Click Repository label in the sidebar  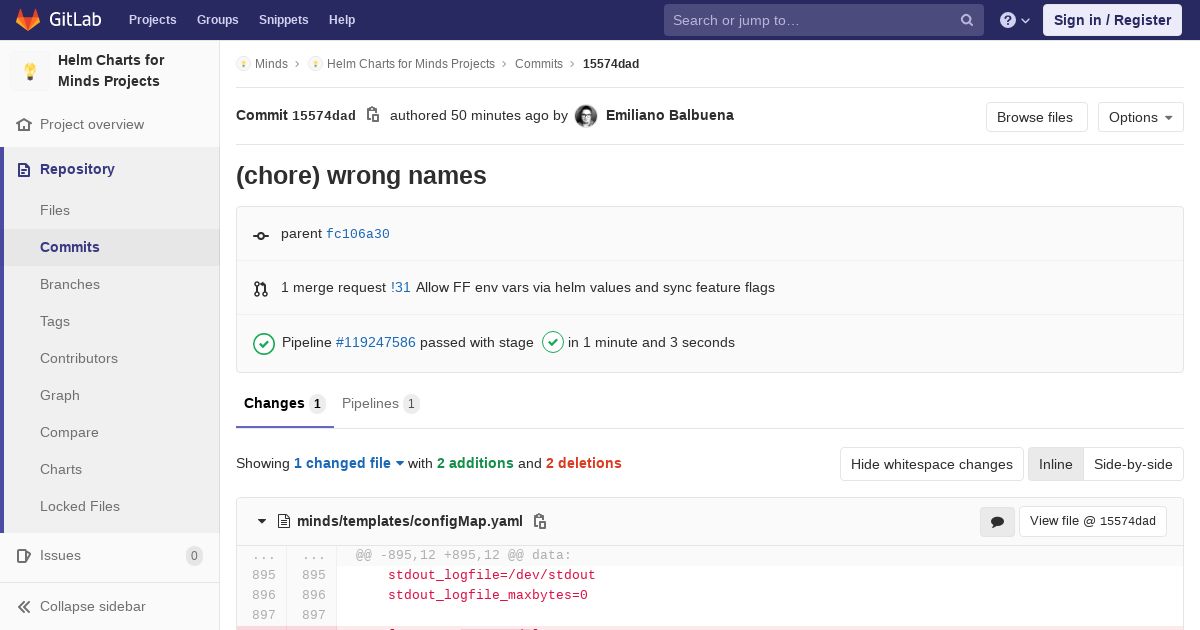pyautogui.click(x=77, y=170)
